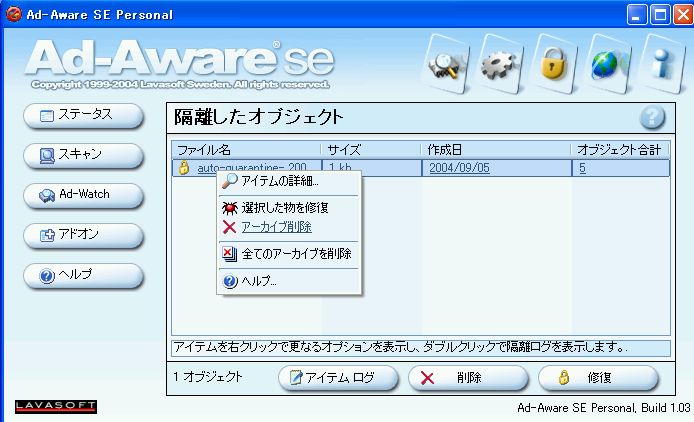Screen dimensions: 694x422
Task: Open スキャン in the sidebar
Action: [84, 156]
